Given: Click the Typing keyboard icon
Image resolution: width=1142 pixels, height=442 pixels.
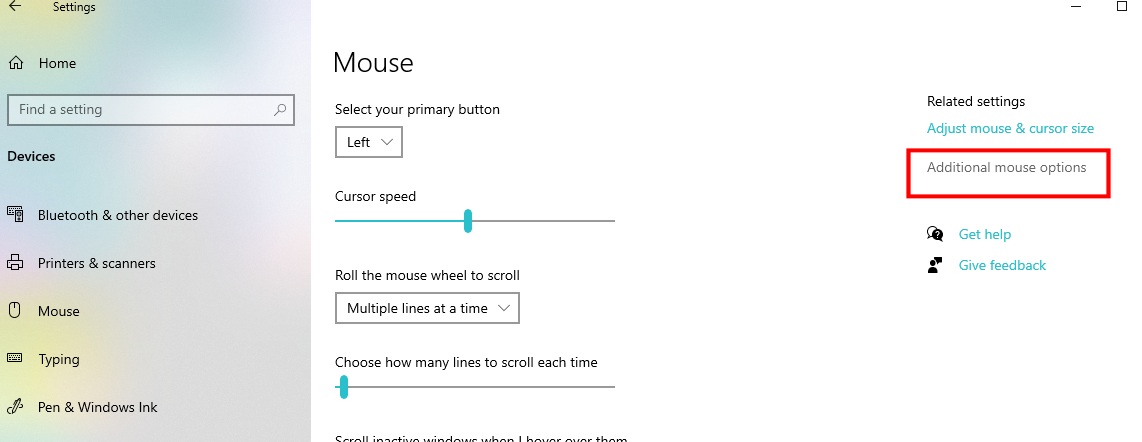Looking at the screenshot, I should [15, 359].
